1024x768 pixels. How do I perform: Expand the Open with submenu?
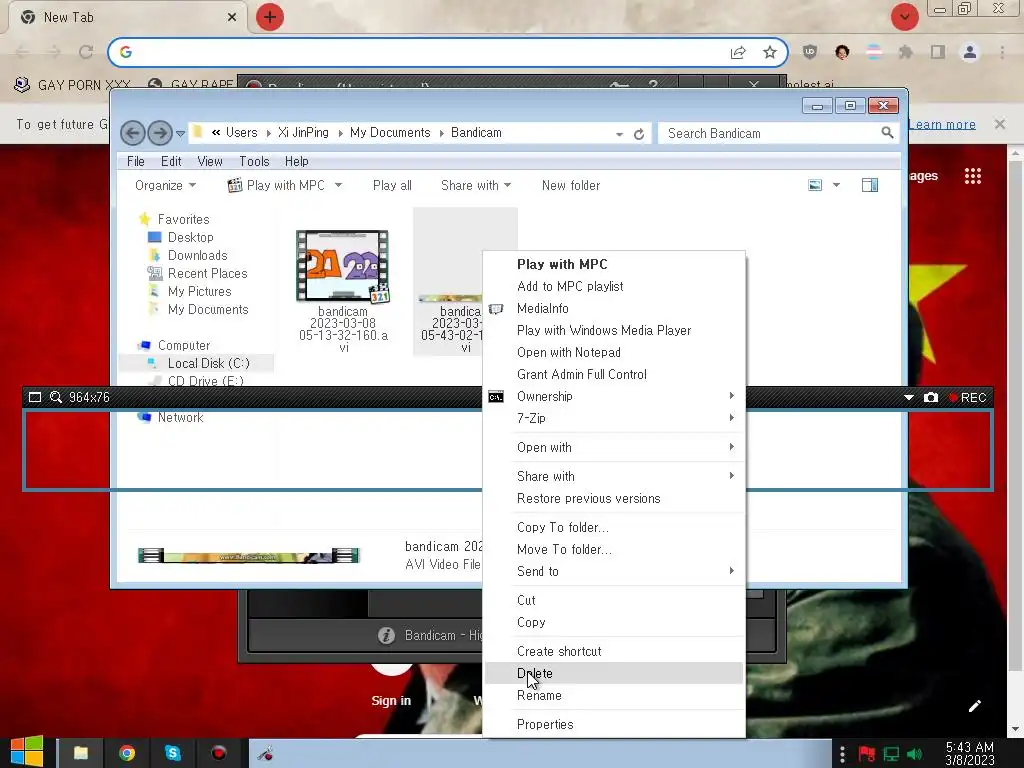pyautogui.click(x=614, y=447)
